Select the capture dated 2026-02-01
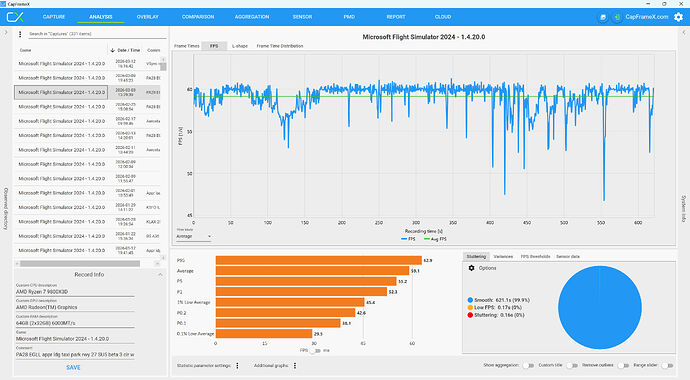Screen dimensions: 690x380 tap(88, 193)
